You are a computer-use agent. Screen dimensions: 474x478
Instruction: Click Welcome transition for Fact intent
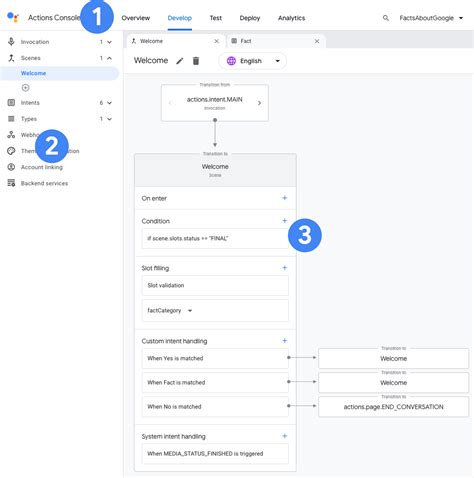click(393, 383)
